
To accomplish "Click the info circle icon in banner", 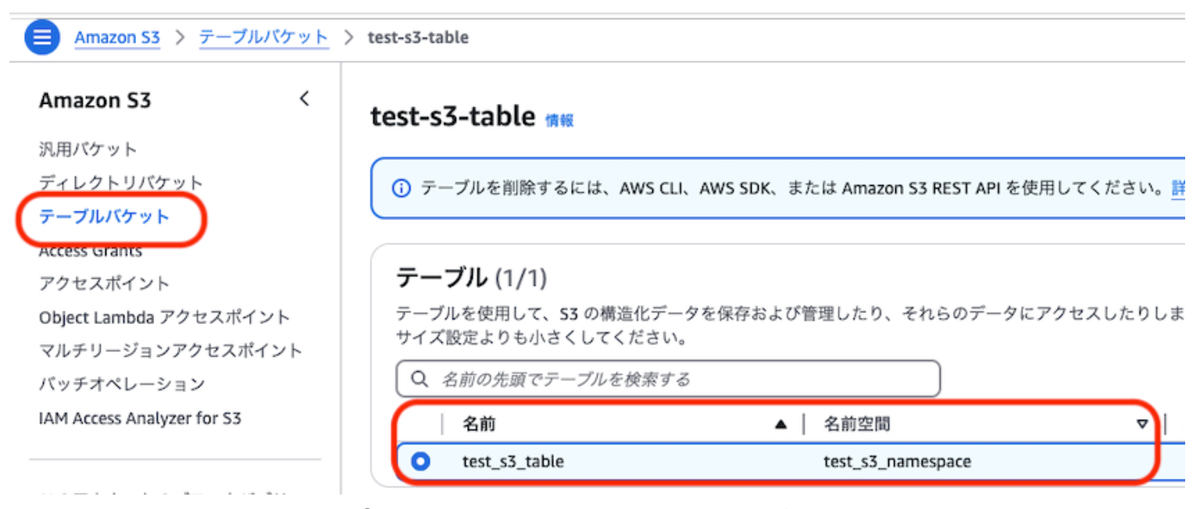I will click(x=401, y=188).
